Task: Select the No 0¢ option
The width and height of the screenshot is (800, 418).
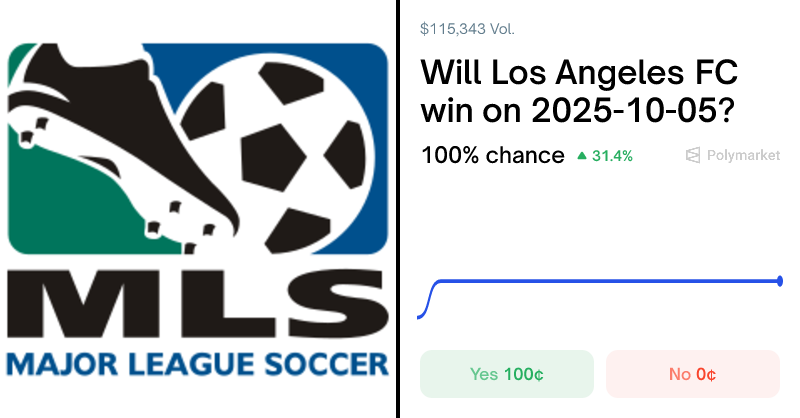Action: tap(692, 374)
